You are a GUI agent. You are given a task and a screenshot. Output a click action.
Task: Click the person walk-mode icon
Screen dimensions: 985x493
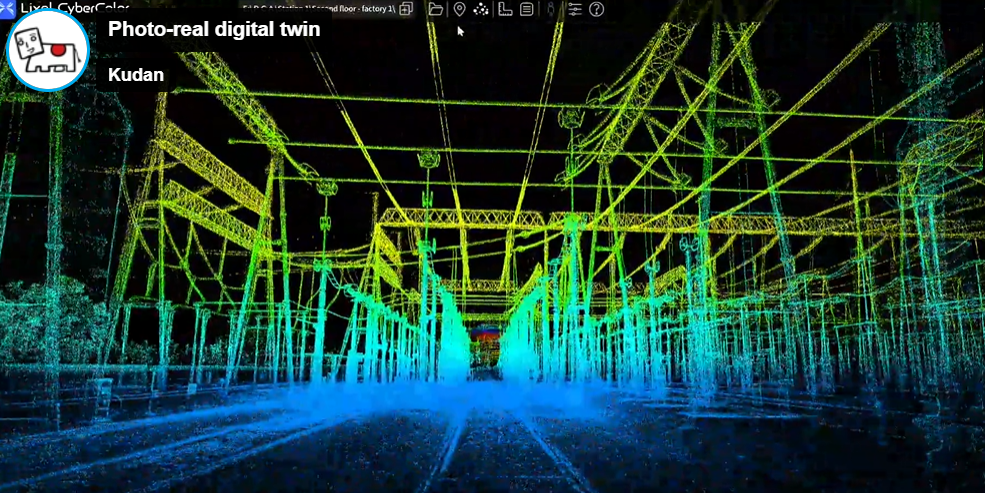(x=550, y=9)
